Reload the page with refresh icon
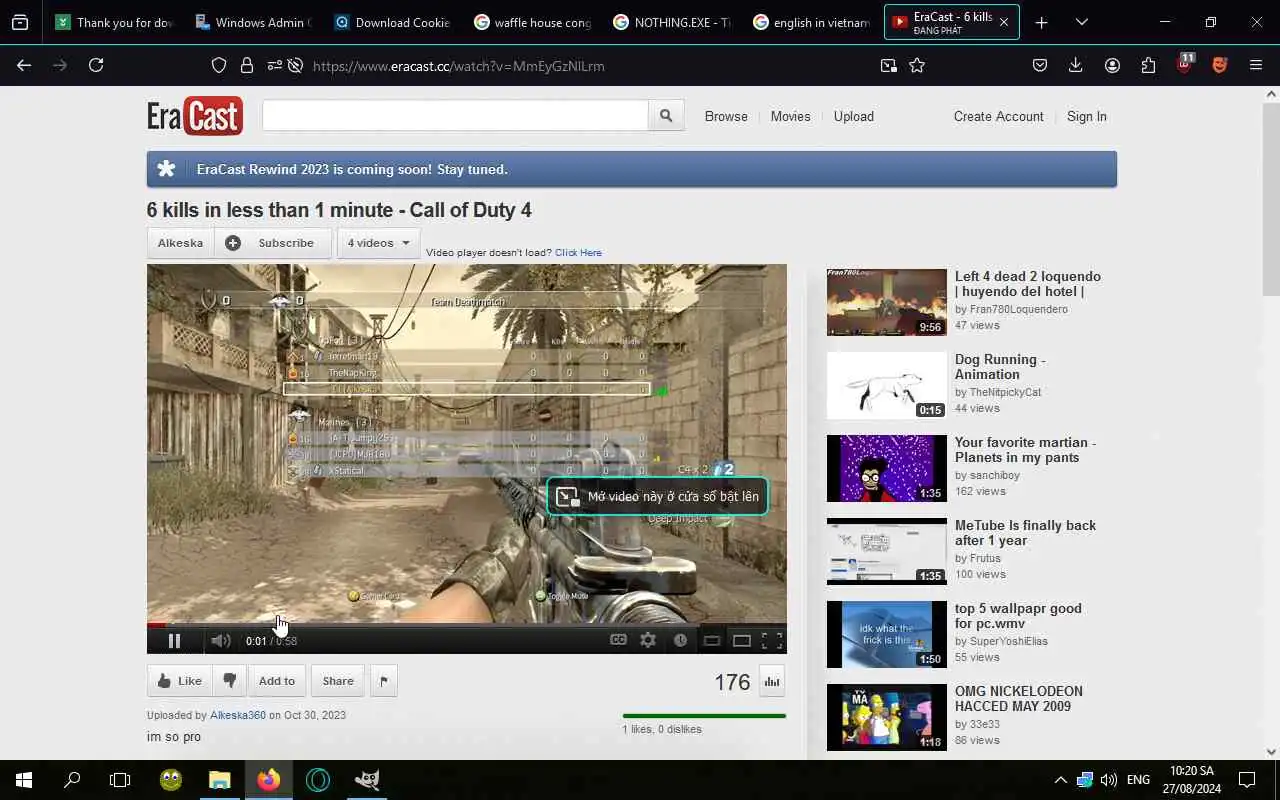 point(96,65)
